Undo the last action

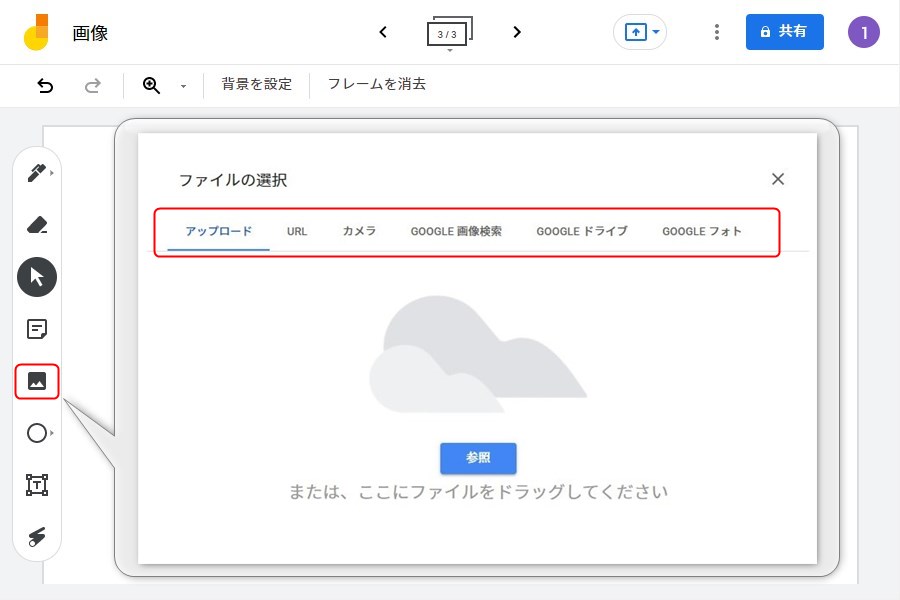pyautogui.click(x=45, y=86)
